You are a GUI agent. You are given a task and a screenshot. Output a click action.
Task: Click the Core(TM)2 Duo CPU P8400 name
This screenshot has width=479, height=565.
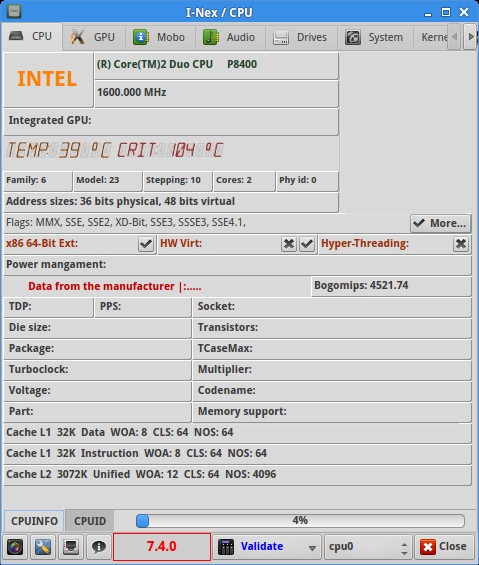pos(177,64)
